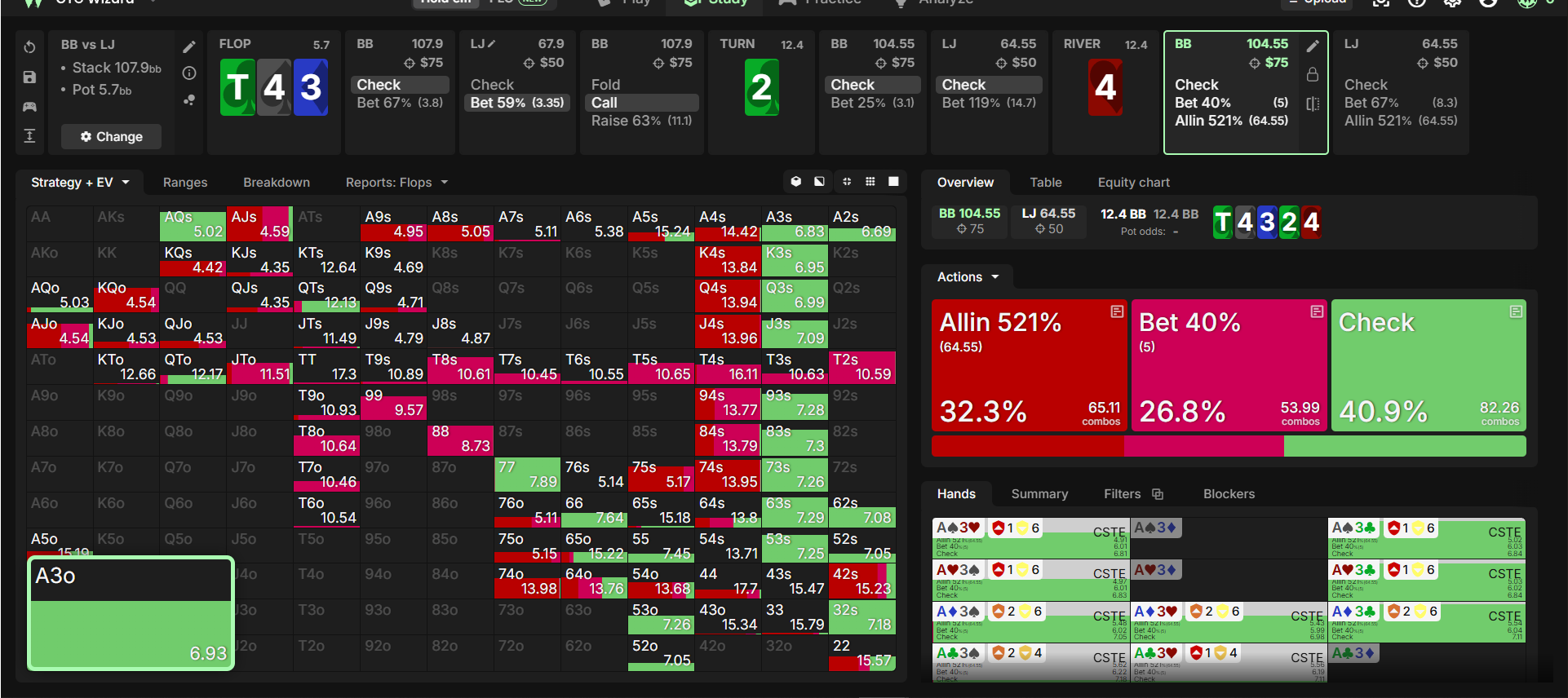Select the Bet 119% (14.7) option in the LJ turn panel
Viewport: 1568px width, 698px height.
[x=989, y=103]
